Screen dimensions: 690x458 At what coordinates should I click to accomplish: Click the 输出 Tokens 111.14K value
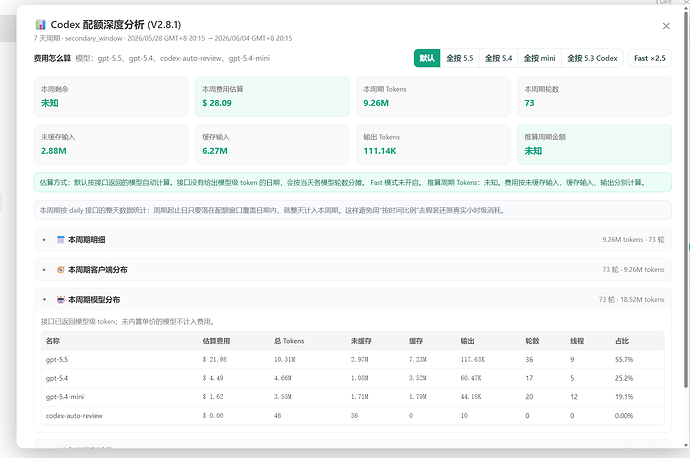(380, 151)
